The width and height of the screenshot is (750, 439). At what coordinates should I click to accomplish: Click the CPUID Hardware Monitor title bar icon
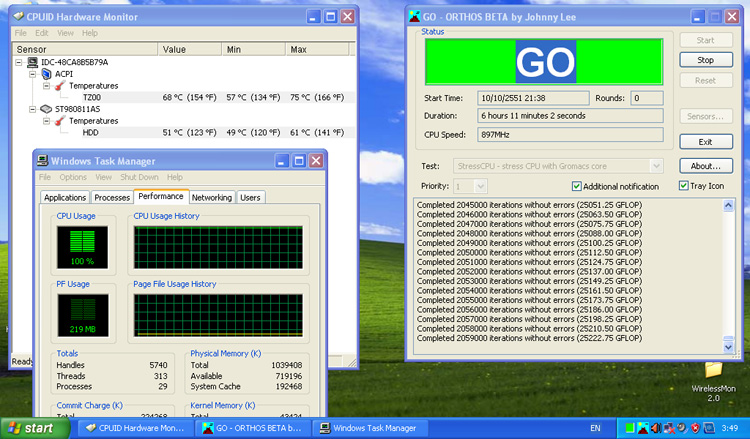click(x=18, y=17)
